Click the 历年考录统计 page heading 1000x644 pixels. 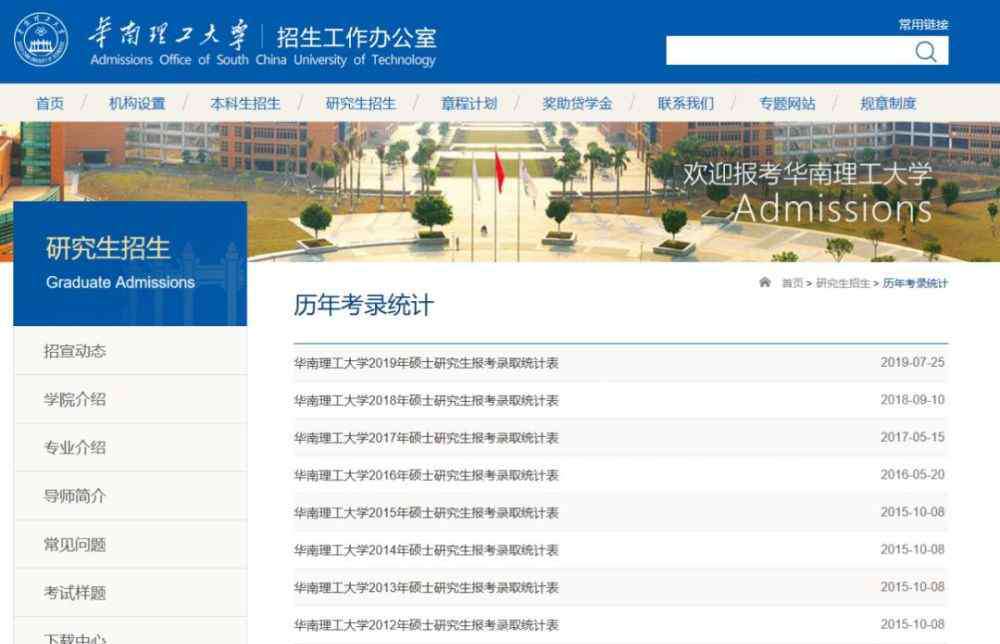click(x=364, y=305)
